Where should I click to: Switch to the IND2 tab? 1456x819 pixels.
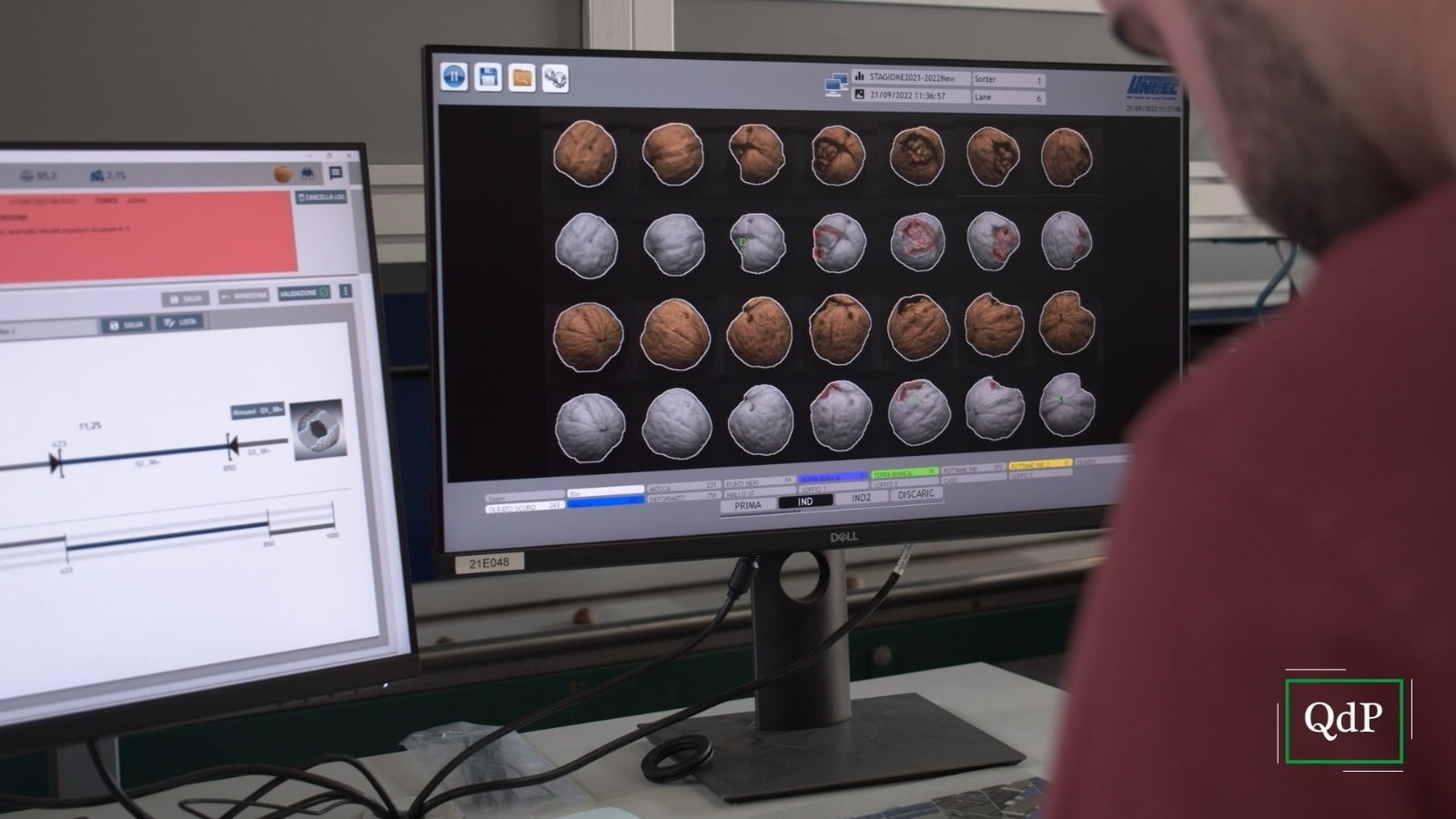861,498
